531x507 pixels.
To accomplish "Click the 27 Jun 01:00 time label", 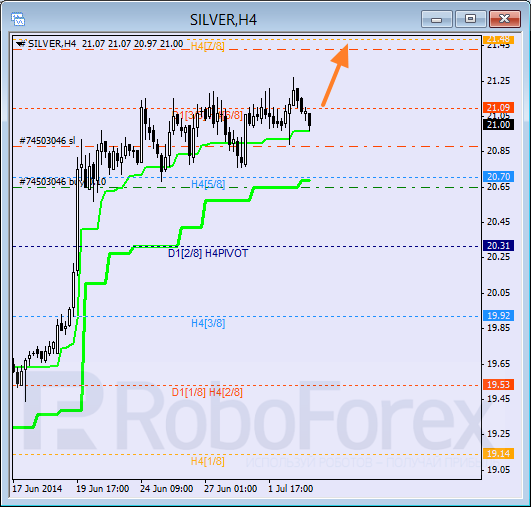I will [x=231, y=489].
